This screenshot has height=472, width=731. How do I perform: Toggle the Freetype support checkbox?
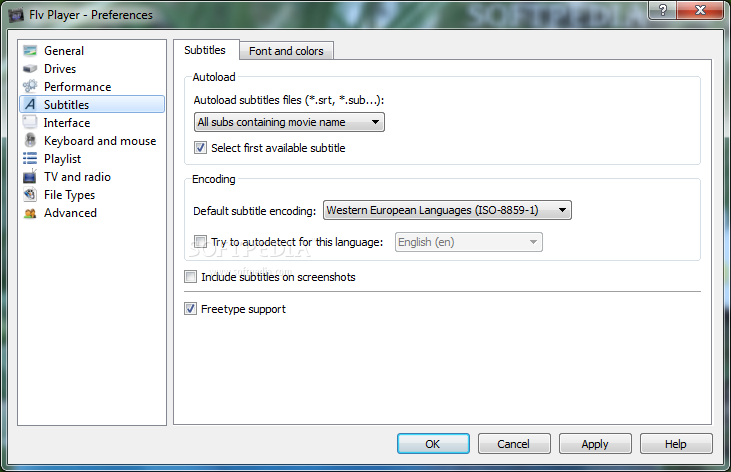point(190,309)
